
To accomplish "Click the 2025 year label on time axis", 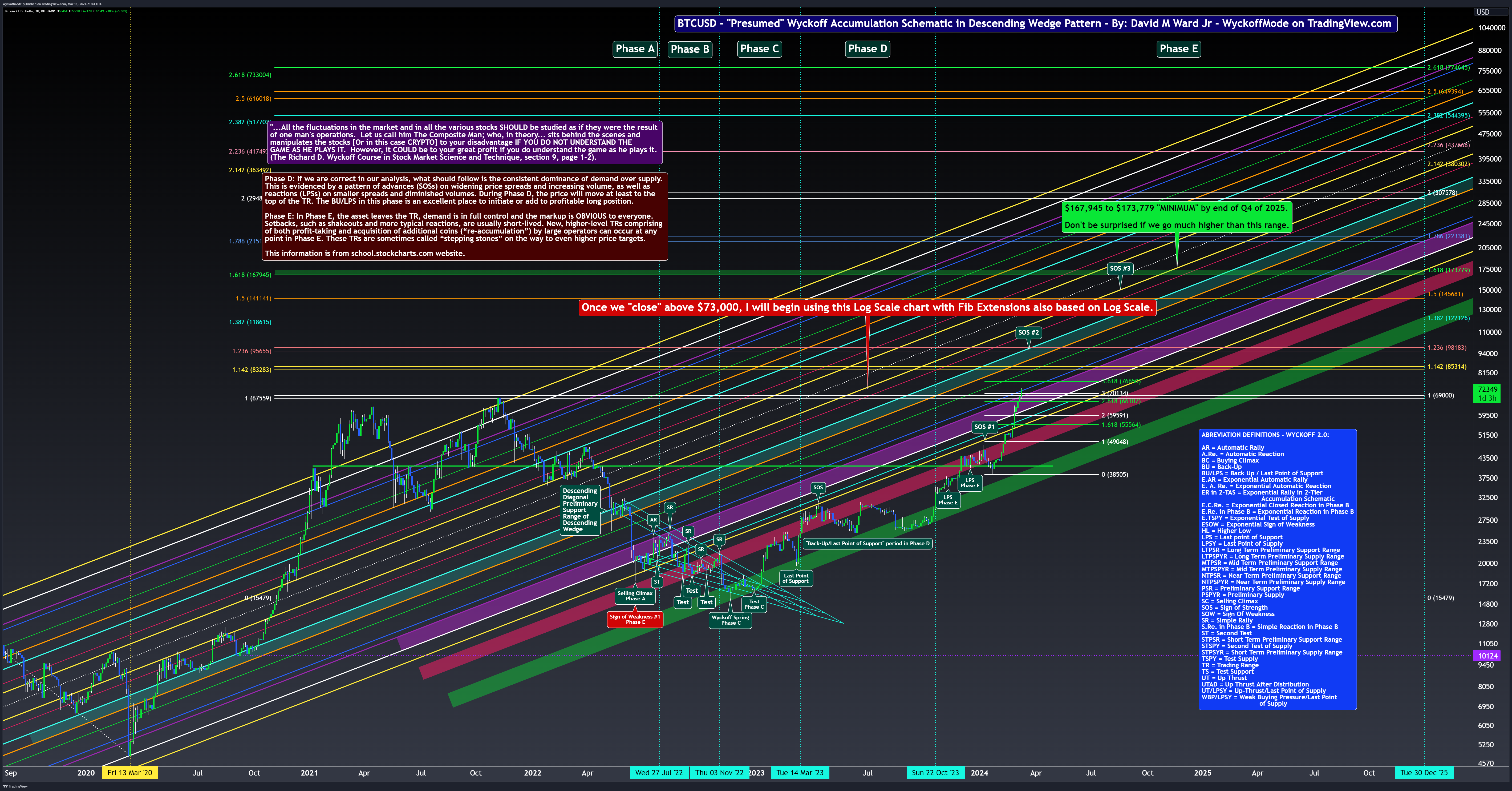I will click(x=1202, y=773).
